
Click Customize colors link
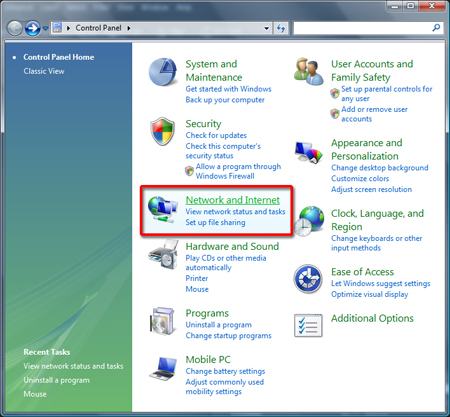(x=360, y=179)
